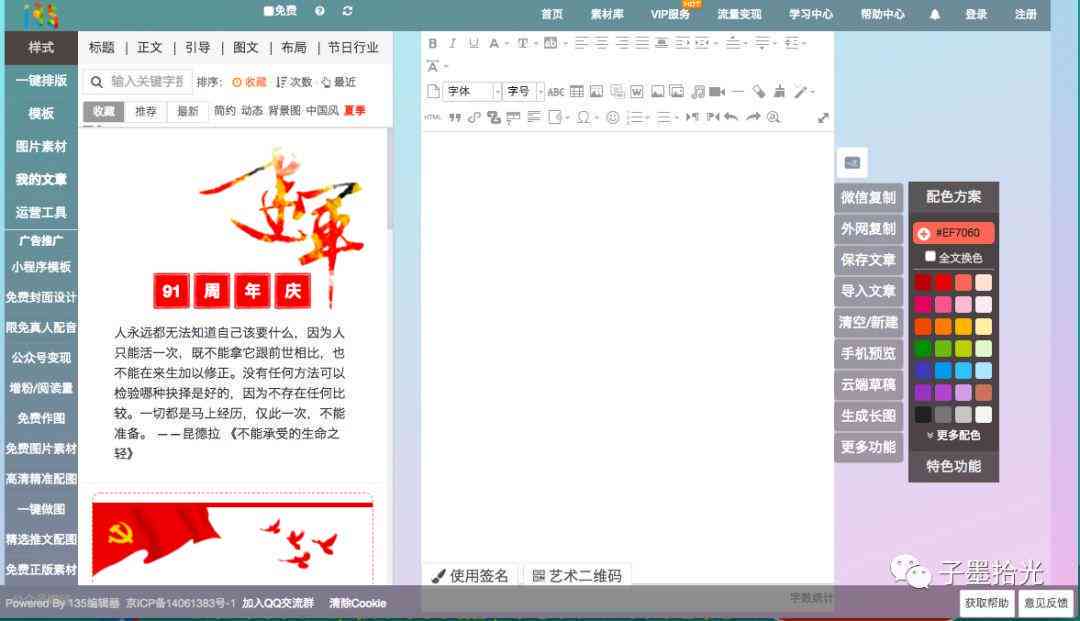
Task: Sort styles by 最近
Action: 338,82
